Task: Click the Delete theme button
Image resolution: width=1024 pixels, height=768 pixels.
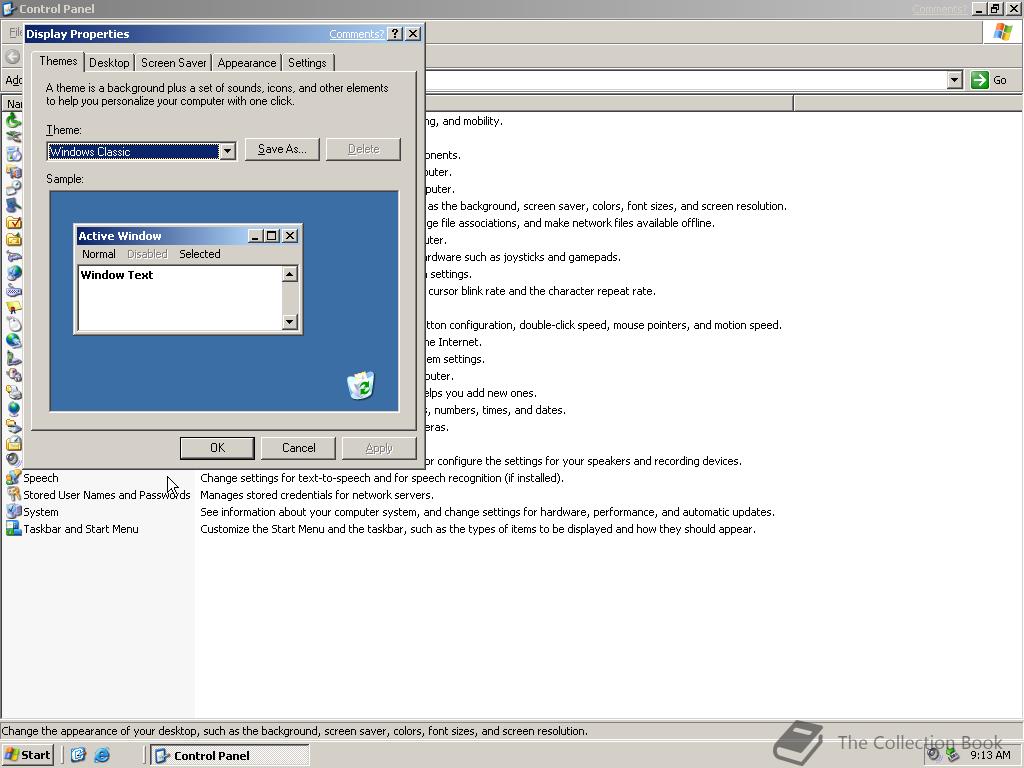Action: 364,149
